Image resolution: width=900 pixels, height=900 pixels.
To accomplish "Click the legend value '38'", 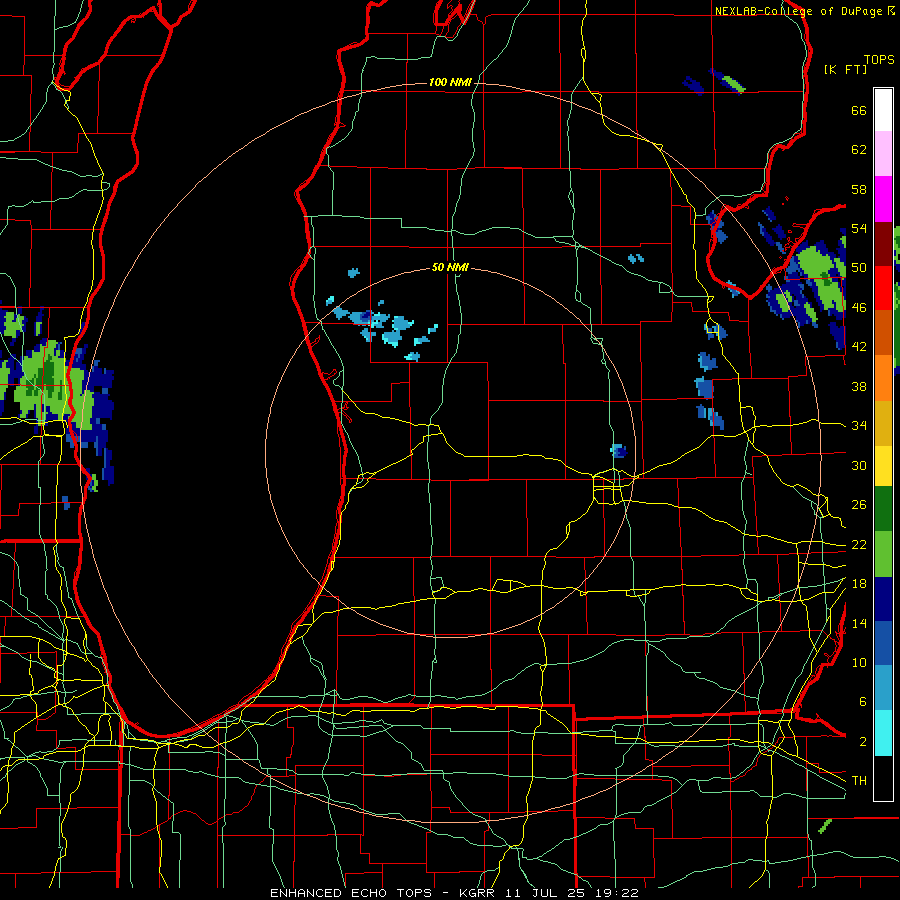I will (x=859, y=386).
